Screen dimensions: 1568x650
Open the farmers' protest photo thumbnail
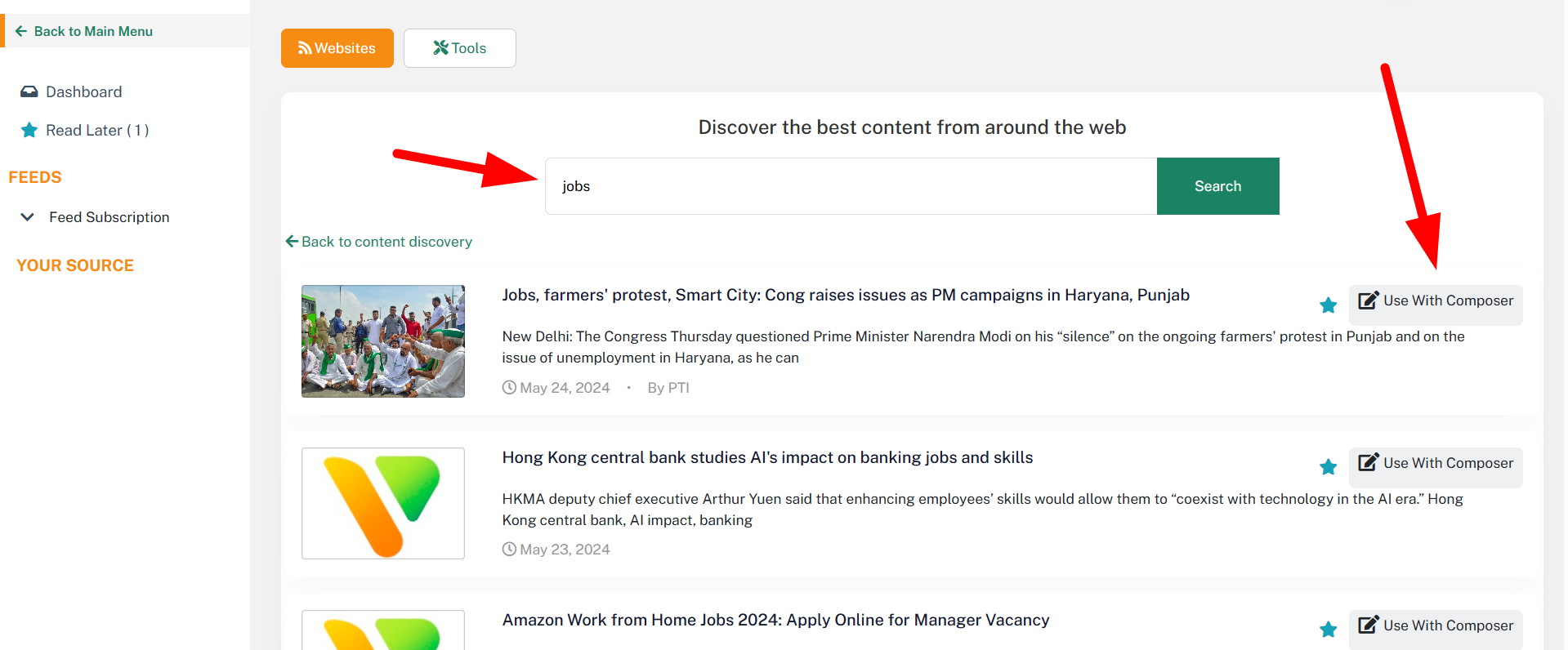tap(383, 341)
